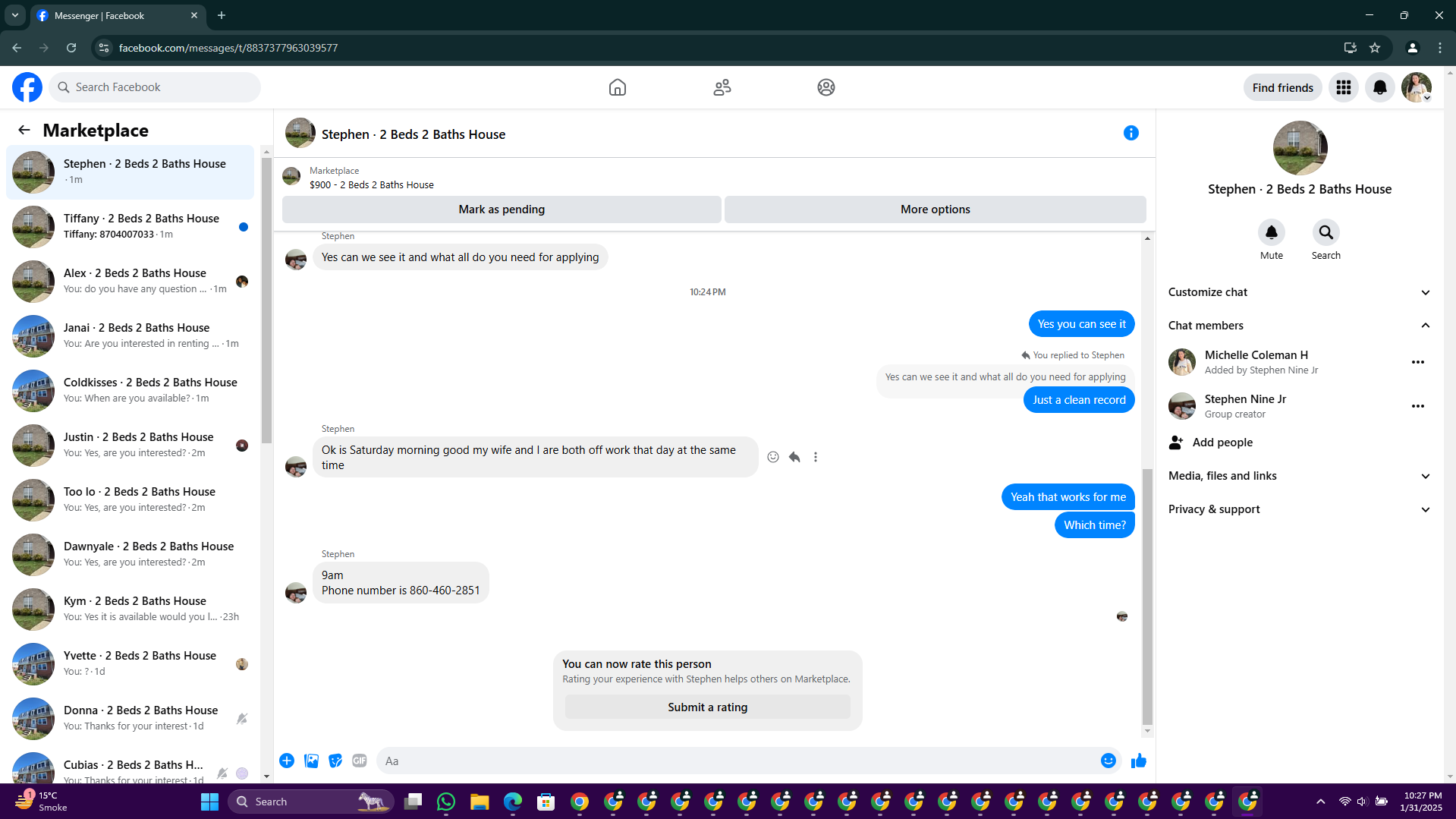The height and width of the screenshot is (819, 1456).
Task: Click More options button
Action: point(935,209)
